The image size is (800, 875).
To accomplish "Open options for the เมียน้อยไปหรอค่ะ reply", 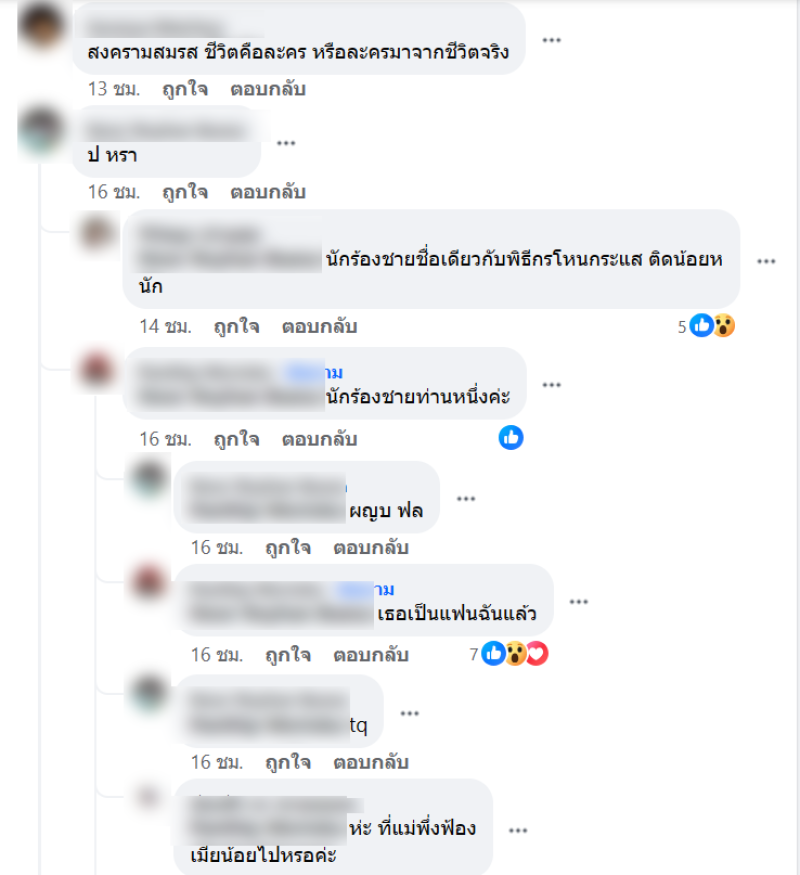I will 518,830.
